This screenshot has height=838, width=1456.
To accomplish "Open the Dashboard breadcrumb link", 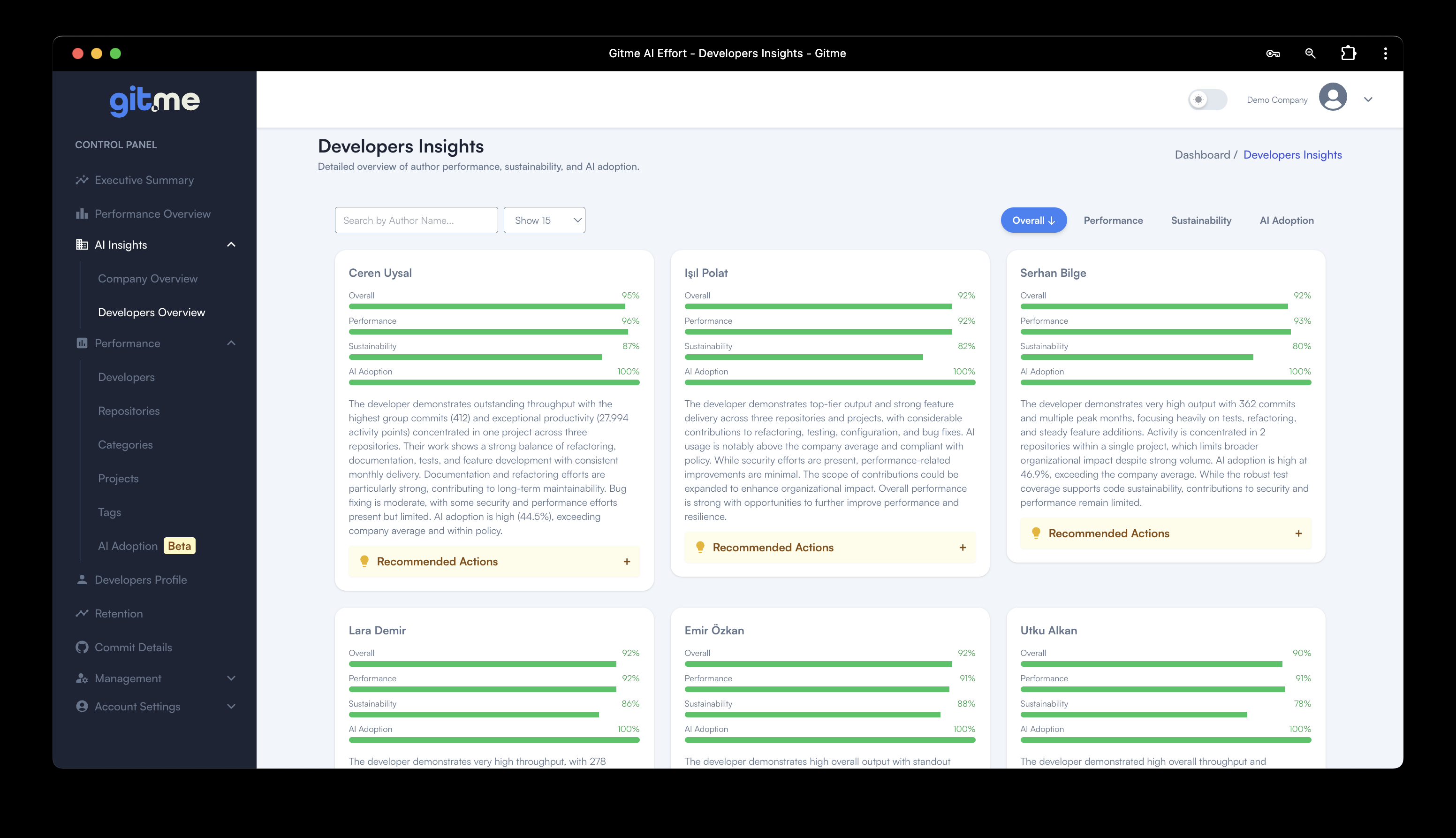I will point(1202,154).
